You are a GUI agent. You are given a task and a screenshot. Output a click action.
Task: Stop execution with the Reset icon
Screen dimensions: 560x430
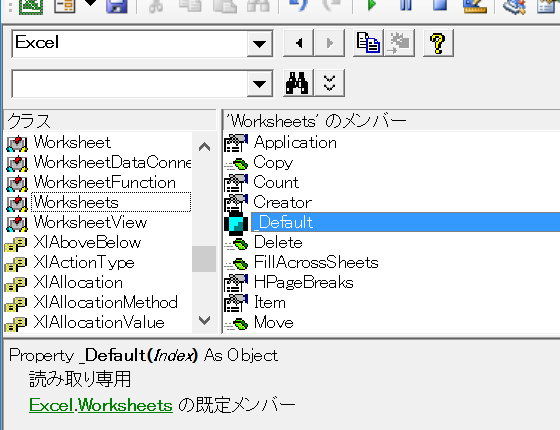[440, 5]
